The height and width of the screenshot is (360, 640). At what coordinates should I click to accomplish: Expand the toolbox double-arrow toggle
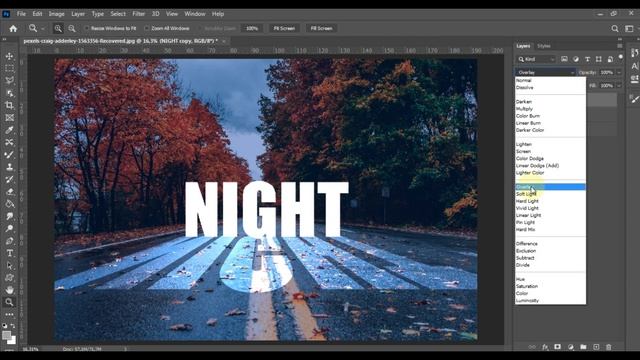4,40
